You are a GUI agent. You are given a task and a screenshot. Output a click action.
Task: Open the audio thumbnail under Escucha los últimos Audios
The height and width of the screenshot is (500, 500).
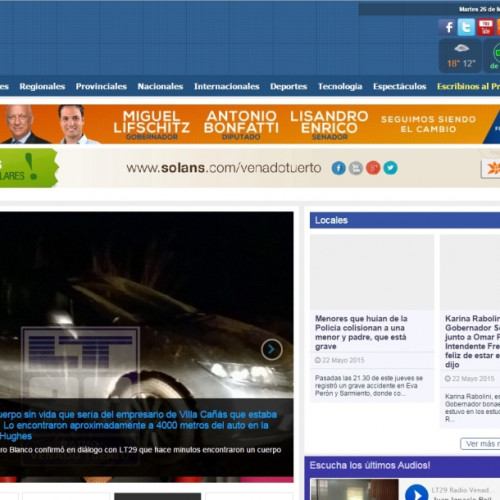(x=354, y=490)
